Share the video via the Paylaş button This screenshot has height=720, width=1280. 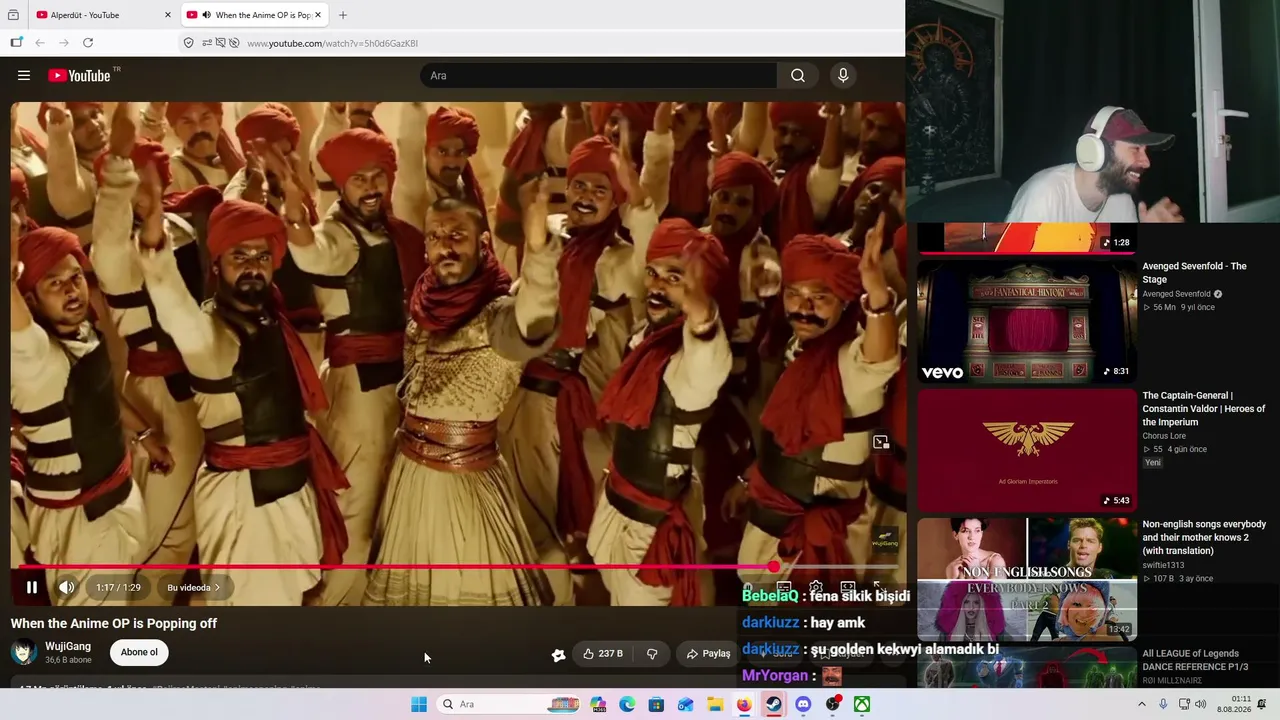pyautogui.click(x=708, y=654)
